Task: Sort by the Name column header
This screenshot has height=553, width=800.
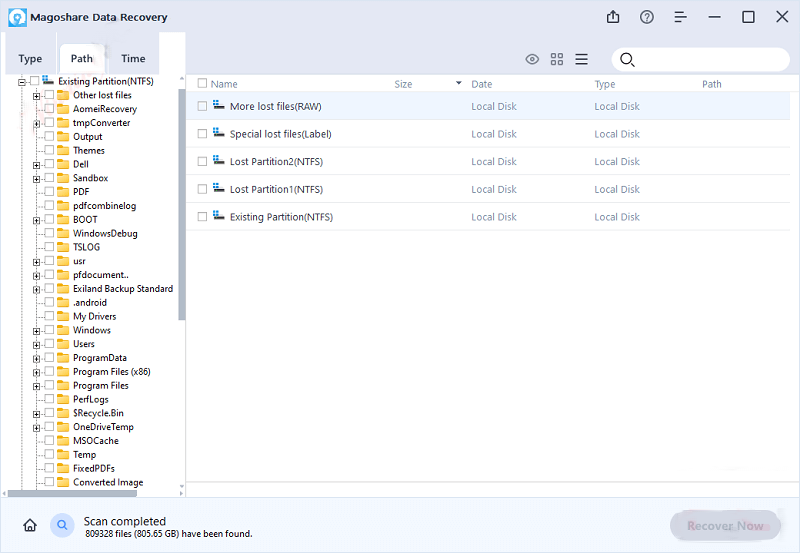Action: click(x=224, y=84)
